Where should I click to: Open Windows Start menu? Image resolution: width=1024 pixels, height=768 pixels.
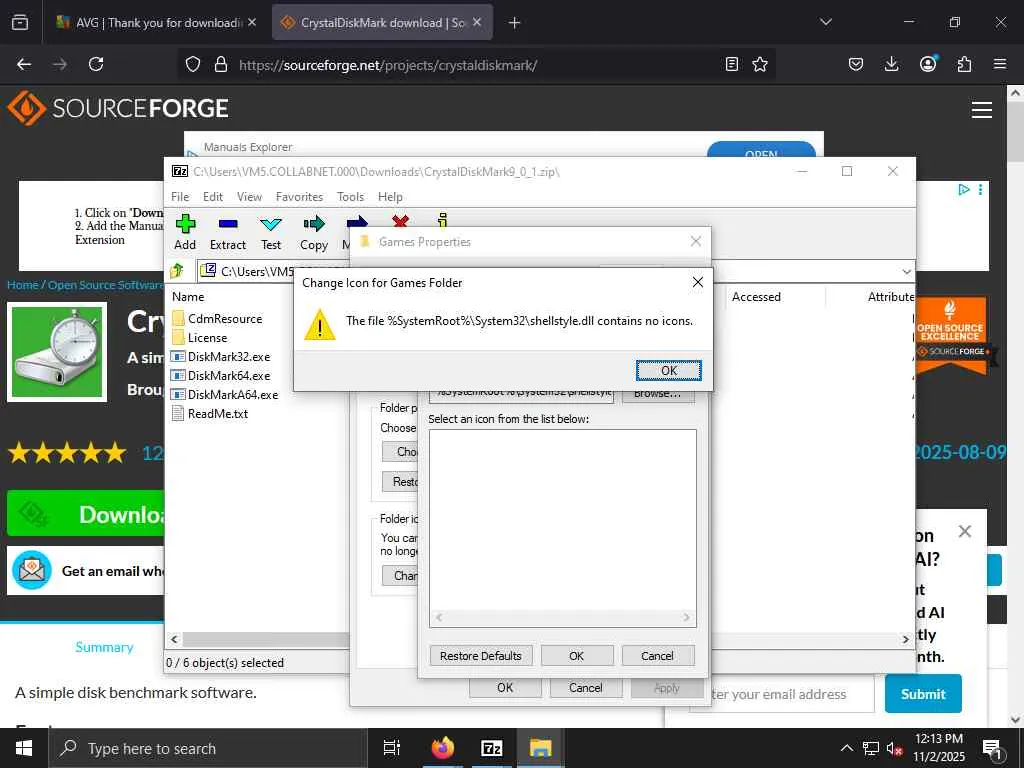point(24,748)
